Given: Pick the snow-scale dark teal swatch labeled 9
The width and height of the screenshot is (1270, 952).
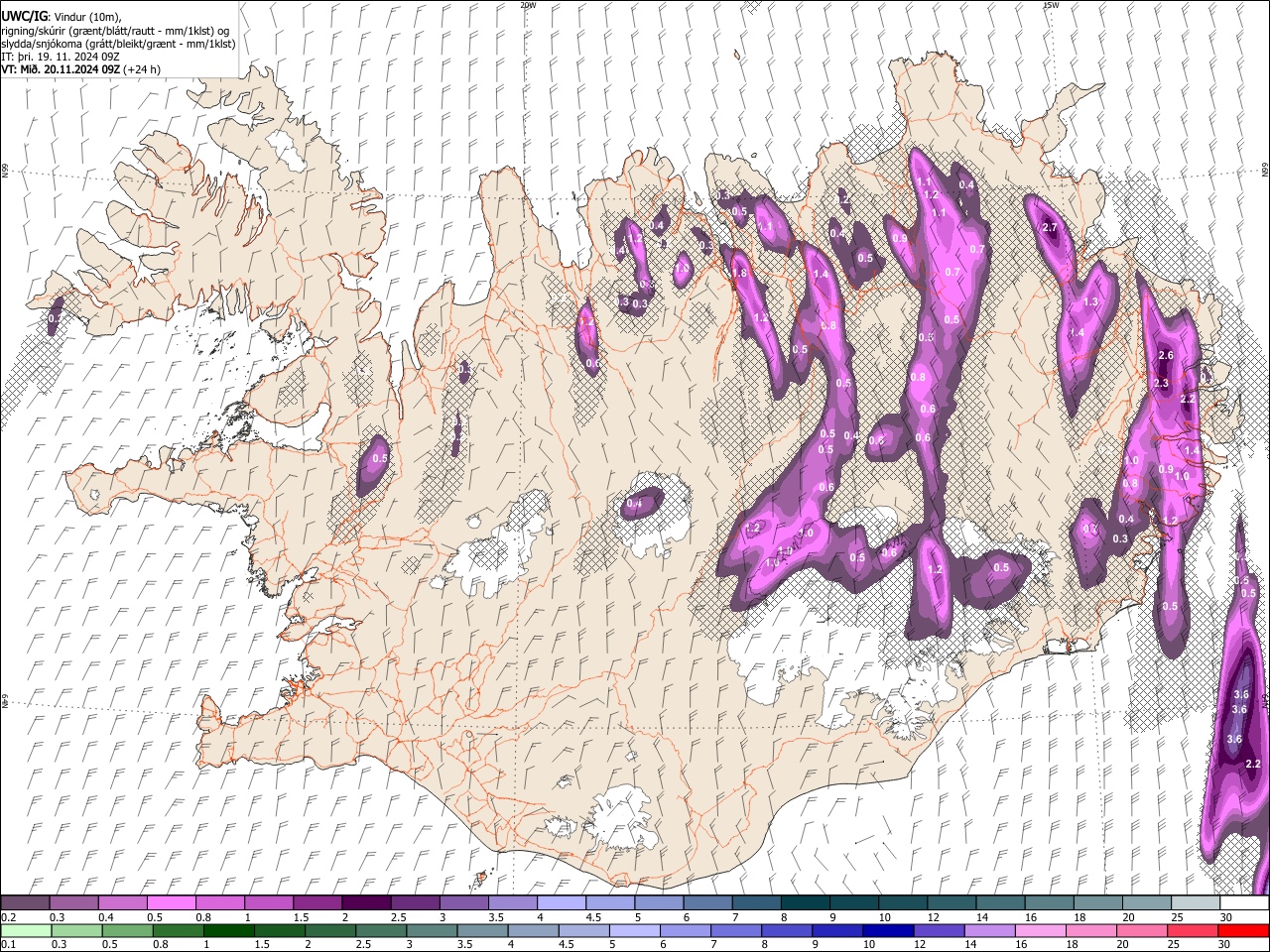Looking at the screenshot, I should point(806,903).
